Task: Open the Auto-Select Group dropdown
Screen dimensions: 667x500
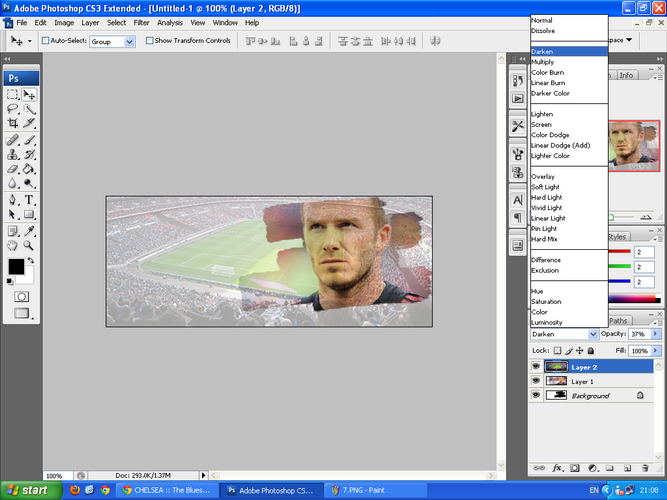Action: pyautogui.click(x=129, y=41)
